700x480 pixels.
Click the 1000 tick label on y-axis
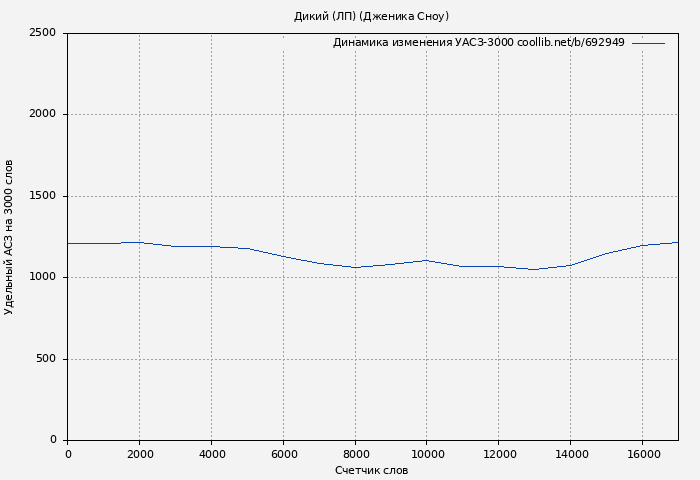[42, 277]
